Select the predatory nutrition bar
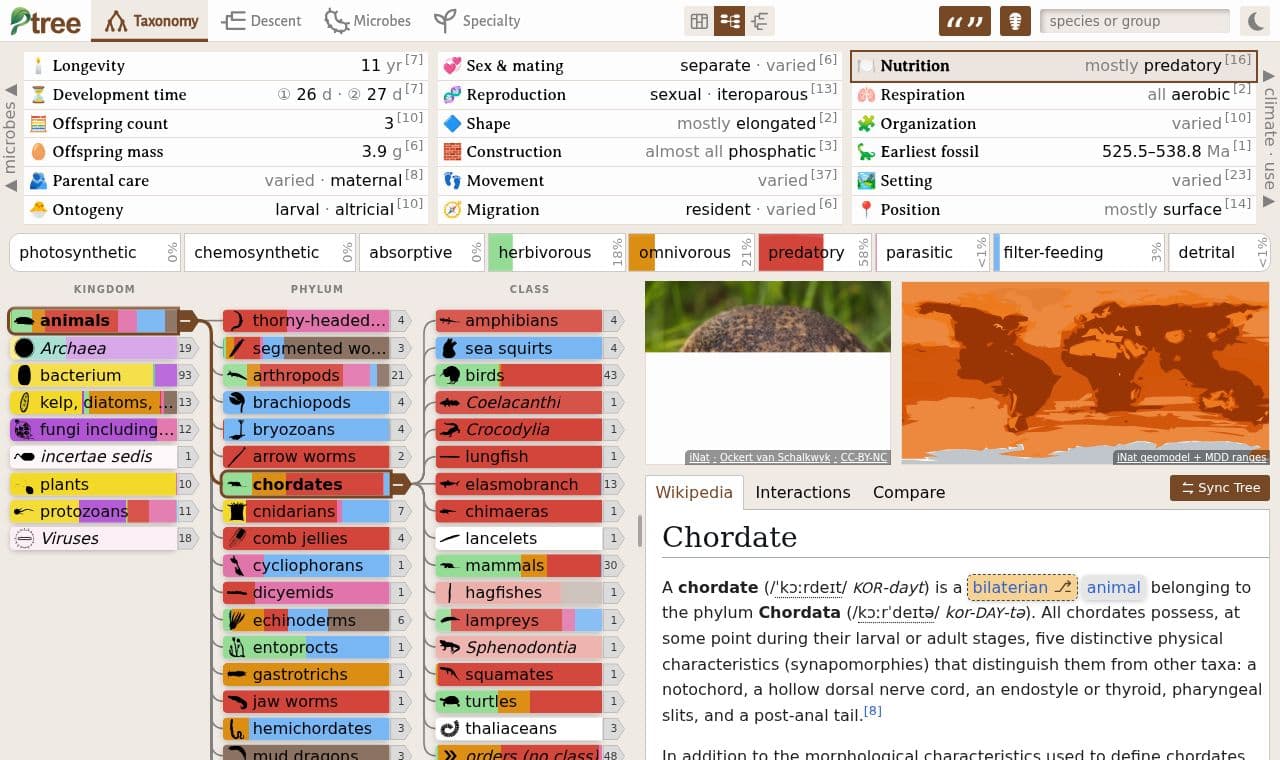This screenshot has height=760, width=1280. [x=813, y=253]
